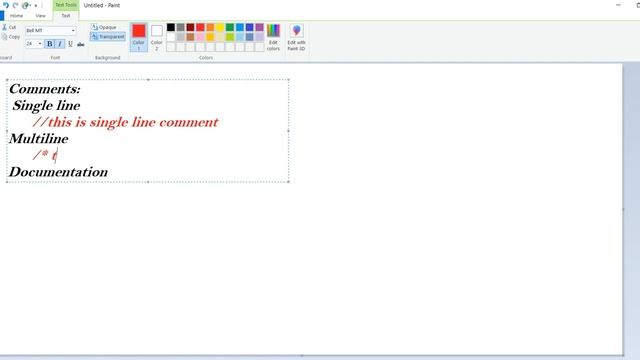The width and height of the screenshot is (640, 360).
Task: Pick the pink rose color swatch
Action: click(x=200, y=37)
